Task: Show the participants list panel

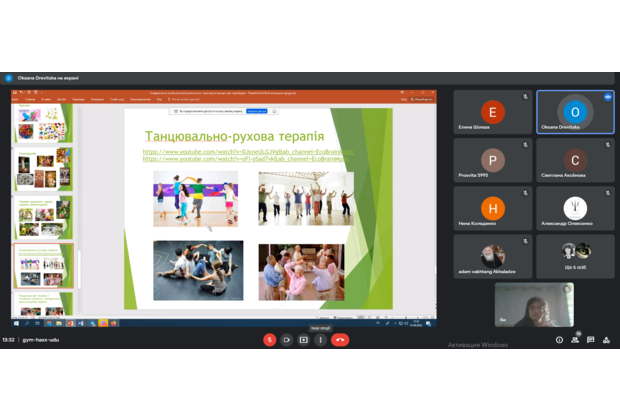Action: pos(576,340)
